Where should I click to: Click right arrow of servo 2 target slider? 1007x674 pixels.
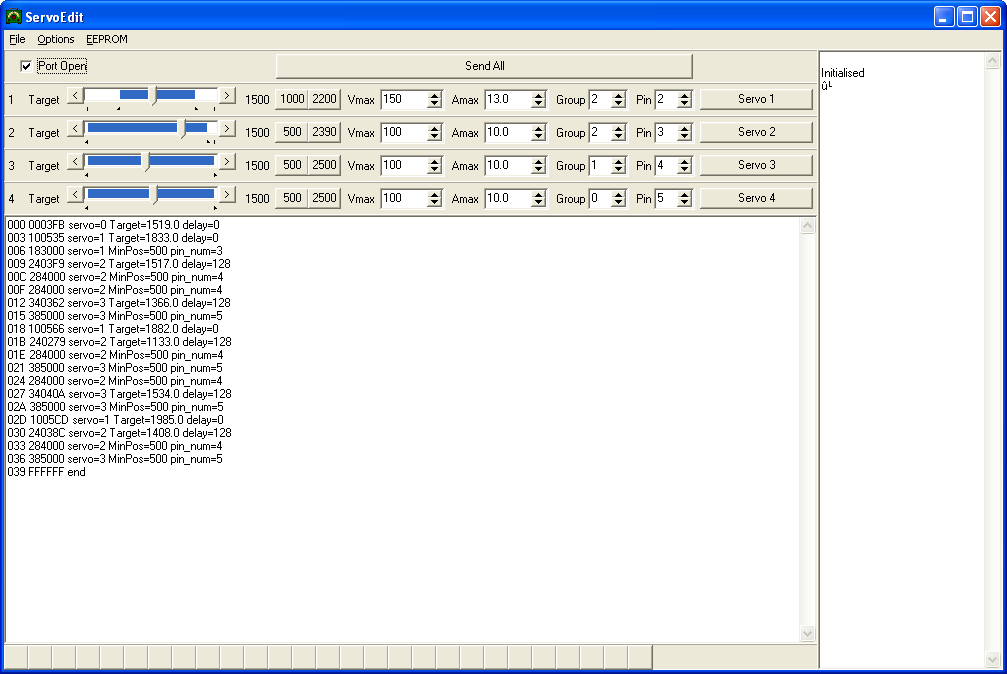227,129
